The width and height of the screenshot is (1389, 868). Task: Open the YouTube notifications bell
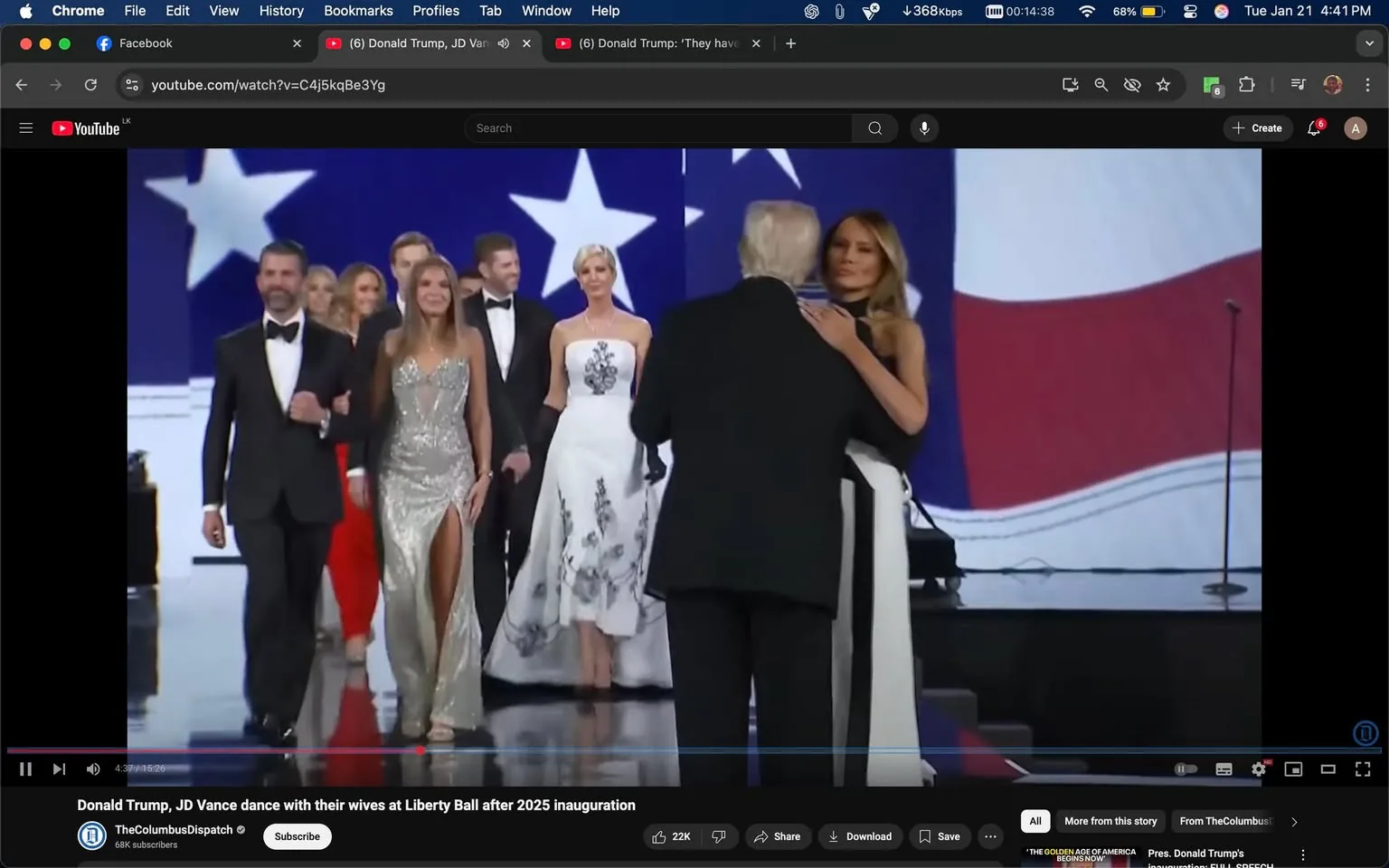(1313, 127)
